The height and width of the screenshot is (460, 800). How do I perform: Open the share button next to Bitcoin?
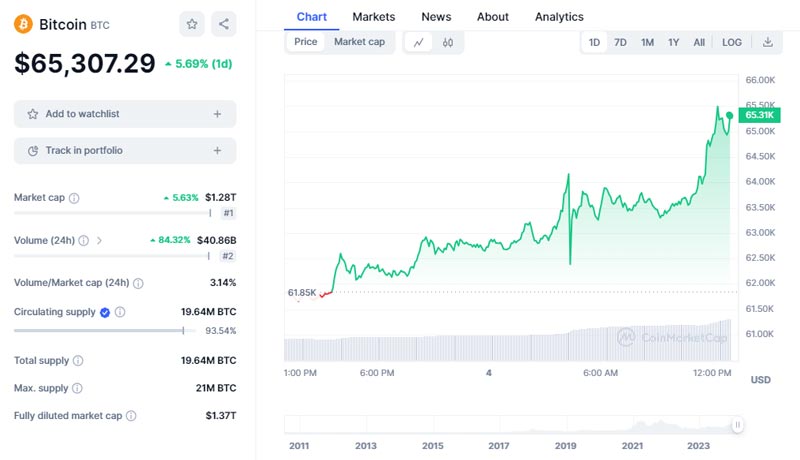point(223,24)
